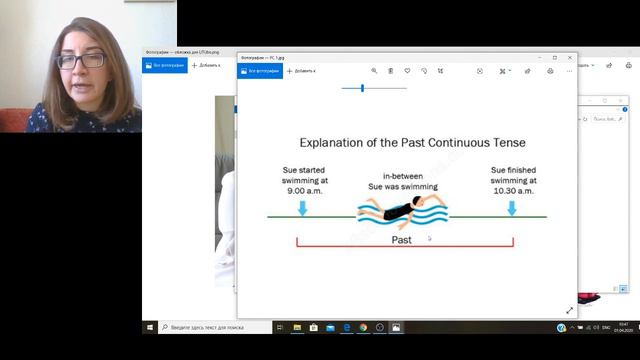Click the circular icon left of edit scissors
This screenshot has height=360, width=640.
pos(480,71)
